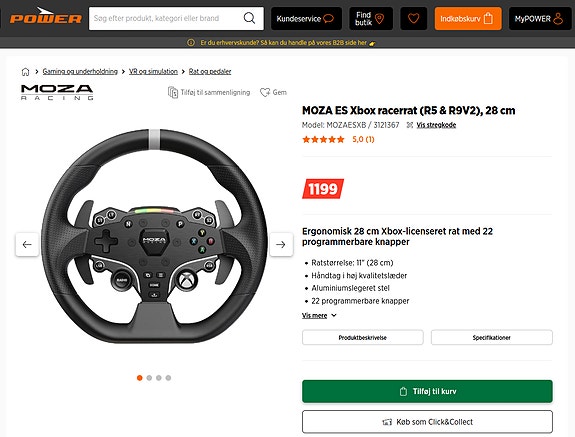Click the POWER logo
Screen dimensions: 575x437
(46, 16)
